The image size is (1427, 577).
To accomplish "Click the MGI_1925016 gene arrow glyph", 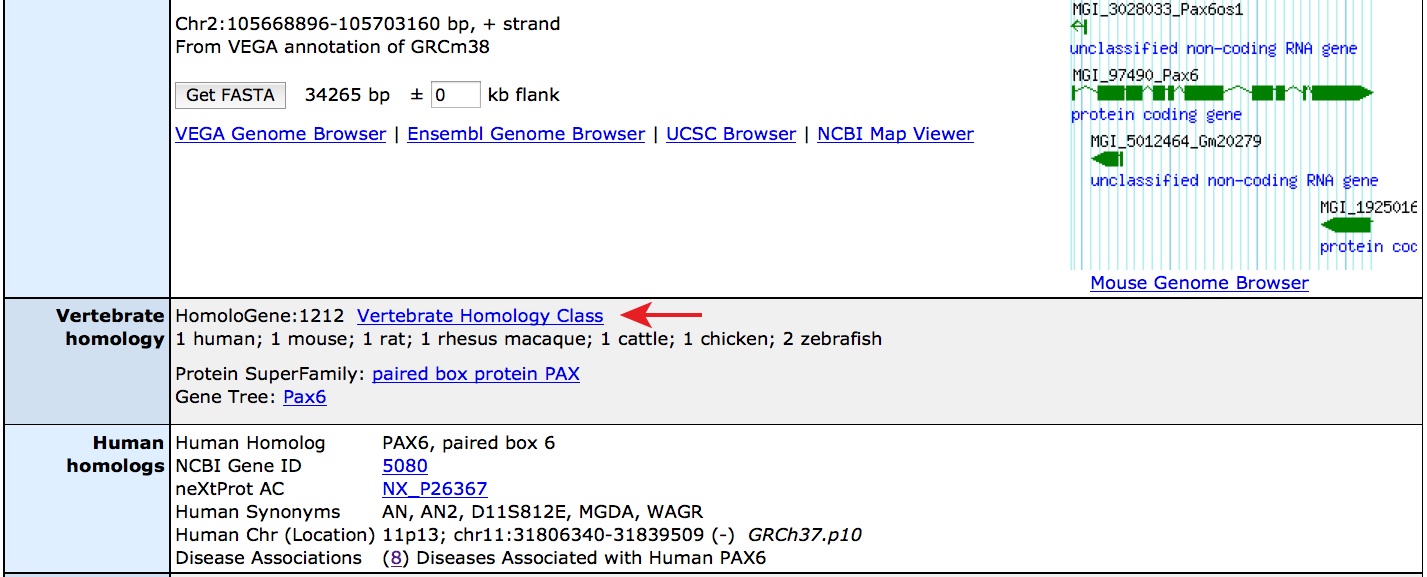I will click(1346, 225).
